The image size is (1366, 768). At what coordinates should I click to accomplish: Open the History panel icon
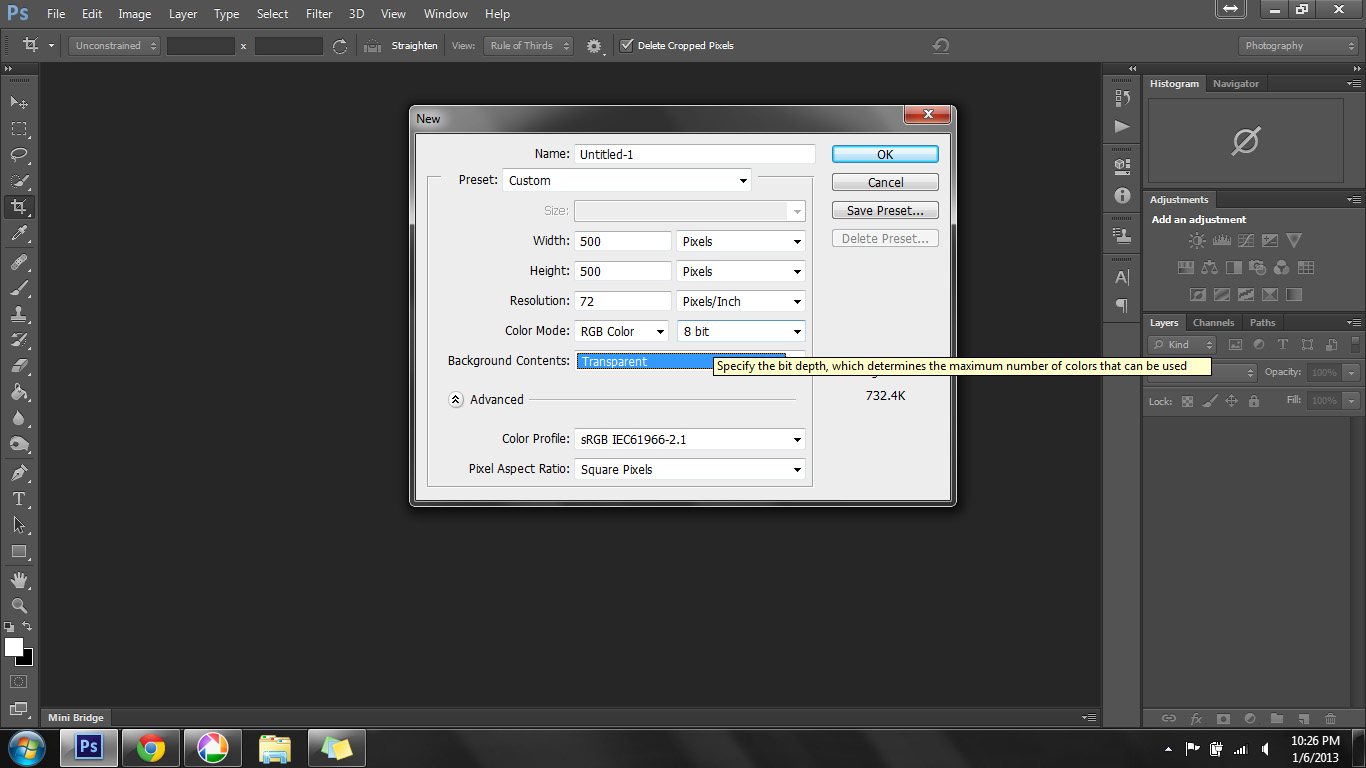coord(1122,98)
